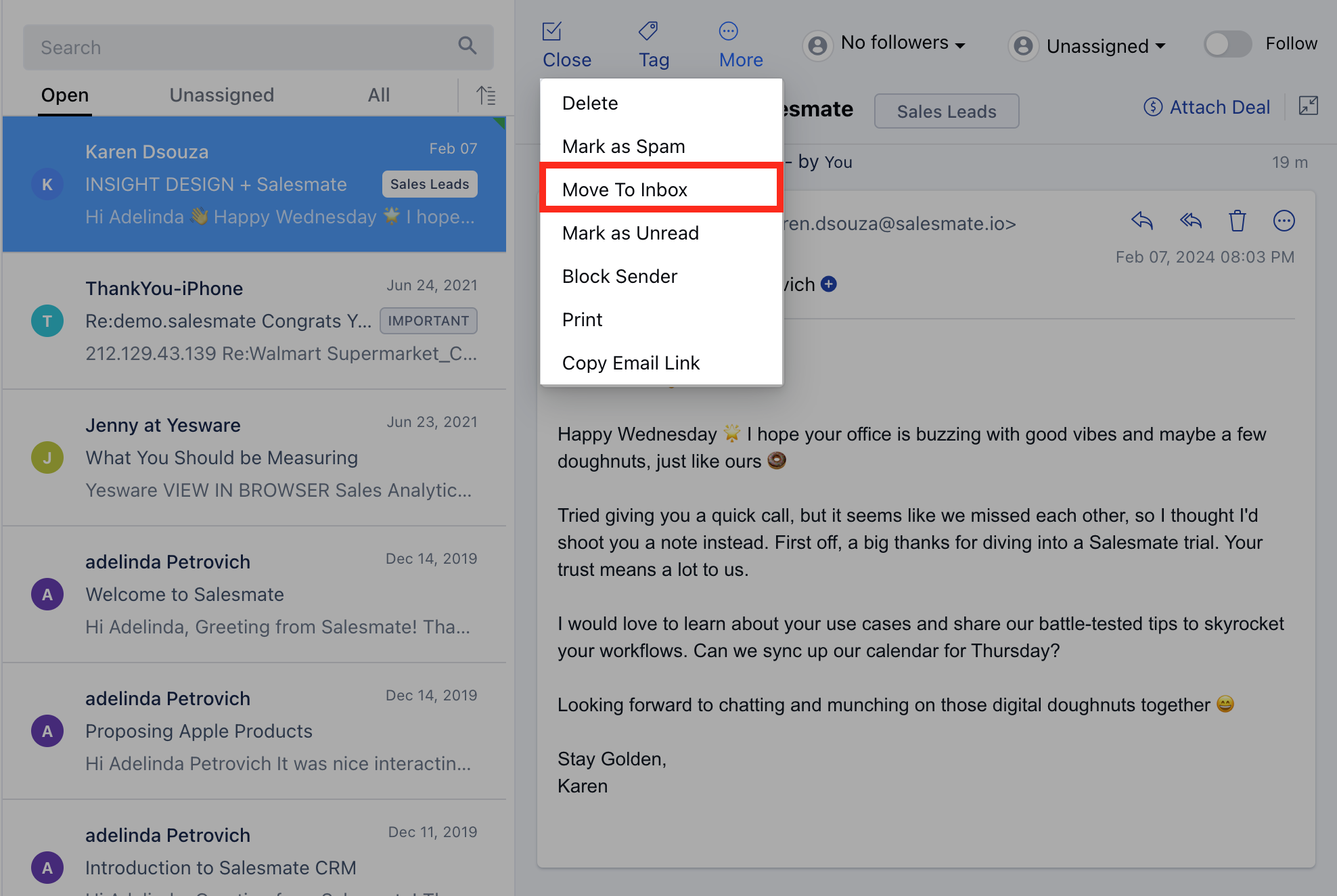The width and height of the screenshot is (1337, 896).
Task: Click the search magnifier icon
Action: (467, 46)
